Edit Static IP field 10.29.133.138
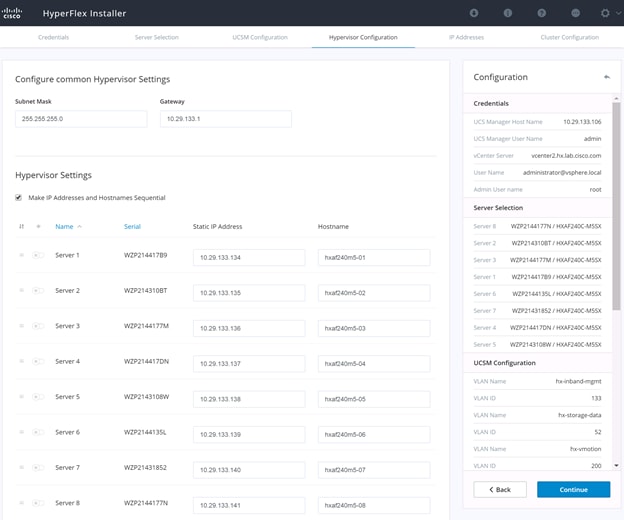 pos(249,399)
